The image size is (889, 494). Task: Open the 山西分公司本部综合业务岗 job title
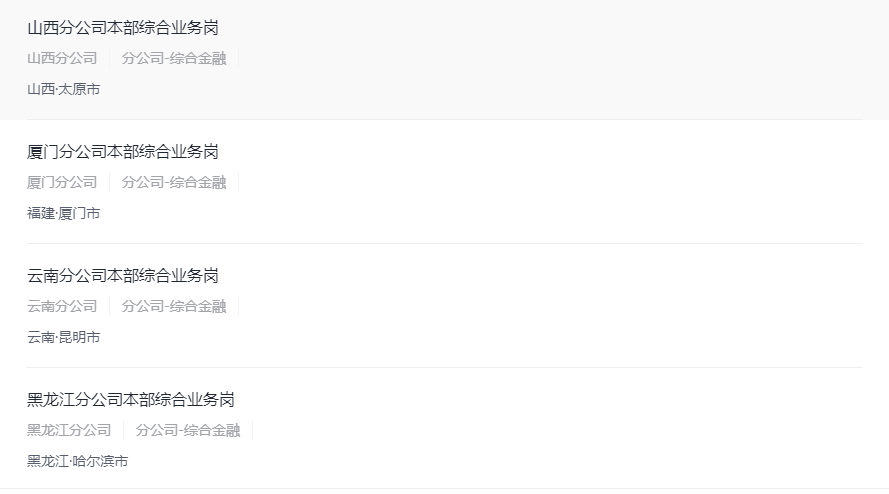tap(123, 28)
